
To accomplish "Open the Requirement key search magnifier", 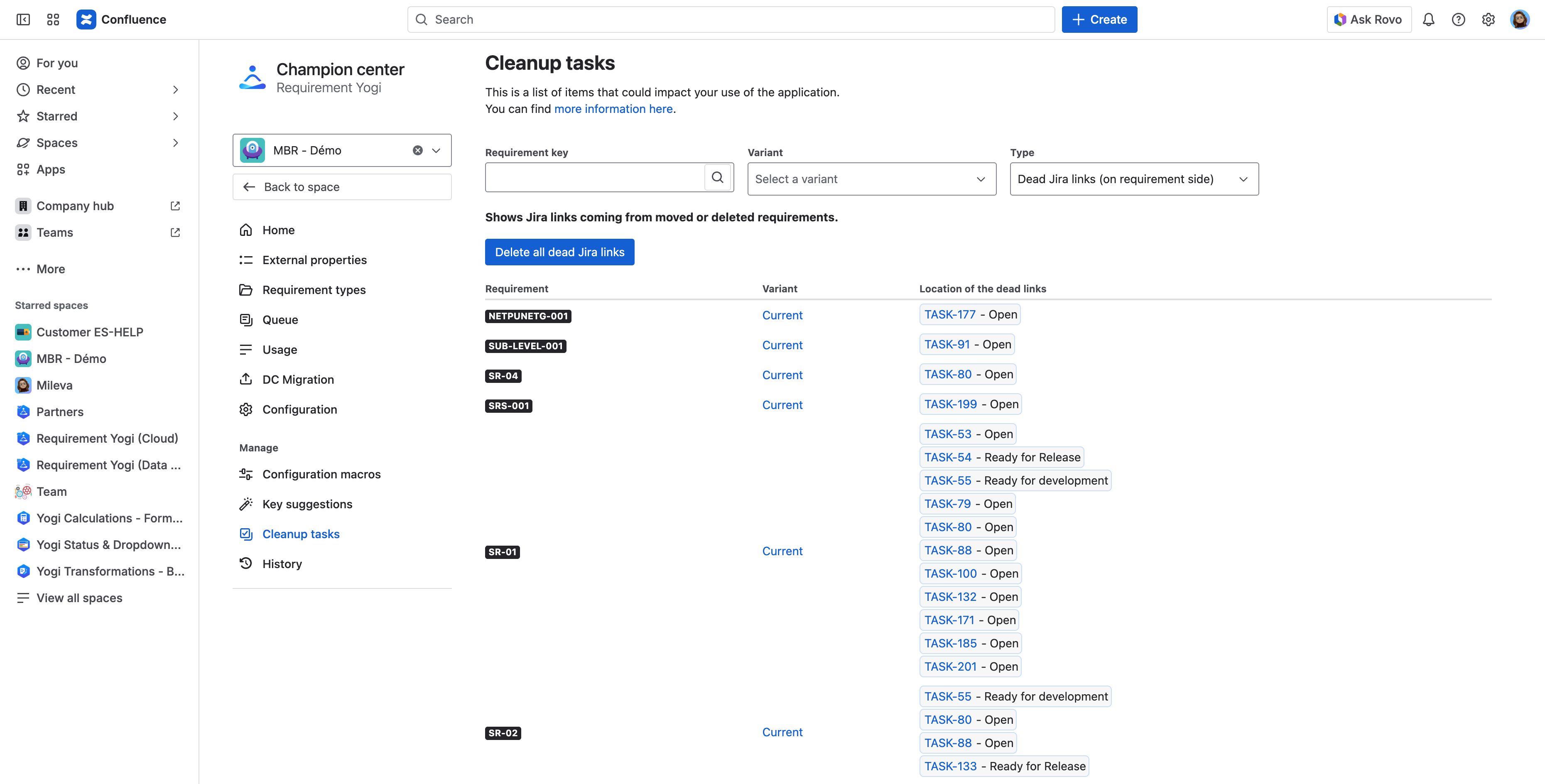I will point(717,177).
